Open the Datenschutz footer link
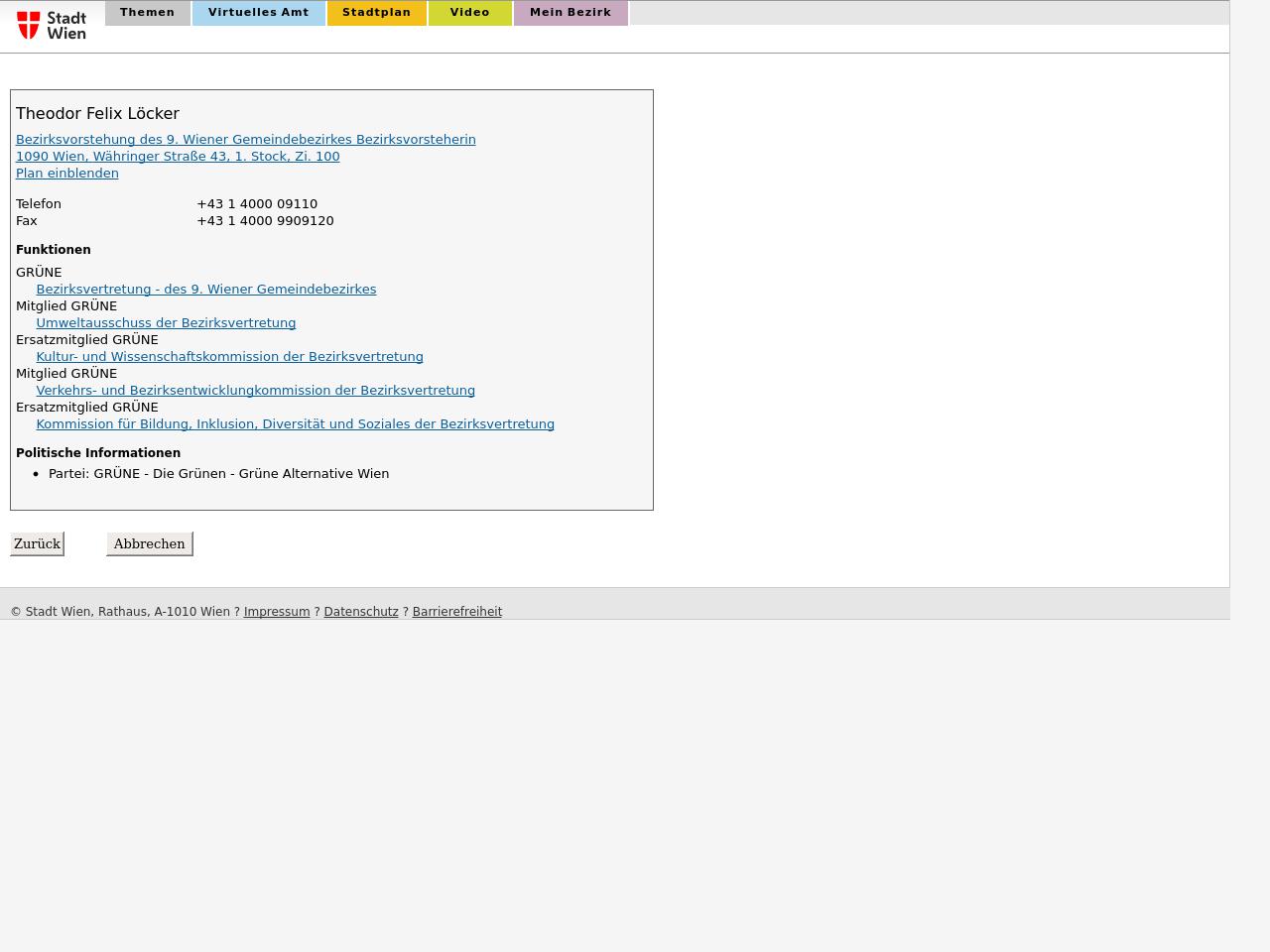Image resolution: width=1270 pixels, height=952 pixels. [361, 612]
